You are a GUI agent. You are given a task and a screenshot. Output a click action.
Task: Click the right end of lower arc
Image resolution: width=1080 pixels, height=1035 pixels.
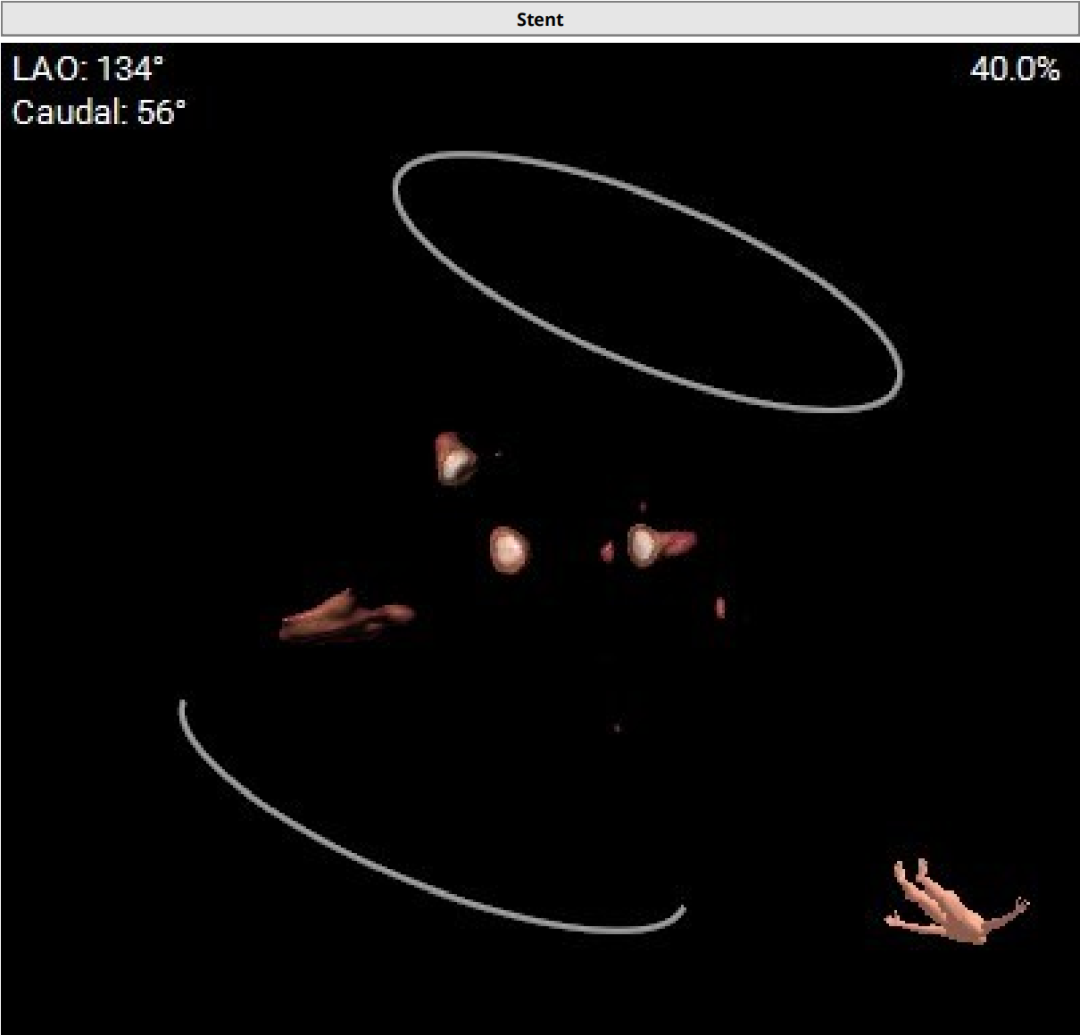pyautogui.click(x=682, y=909)
